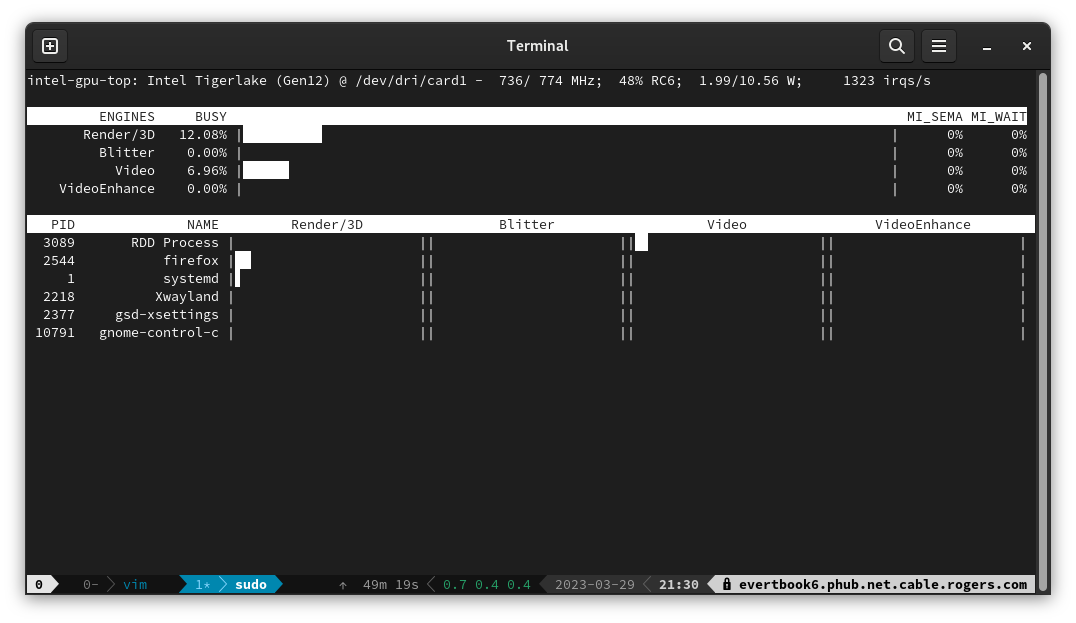Click the Blitter process column header
The width and height of the screenshot is (1076, 623).
(x=526, y=224)
